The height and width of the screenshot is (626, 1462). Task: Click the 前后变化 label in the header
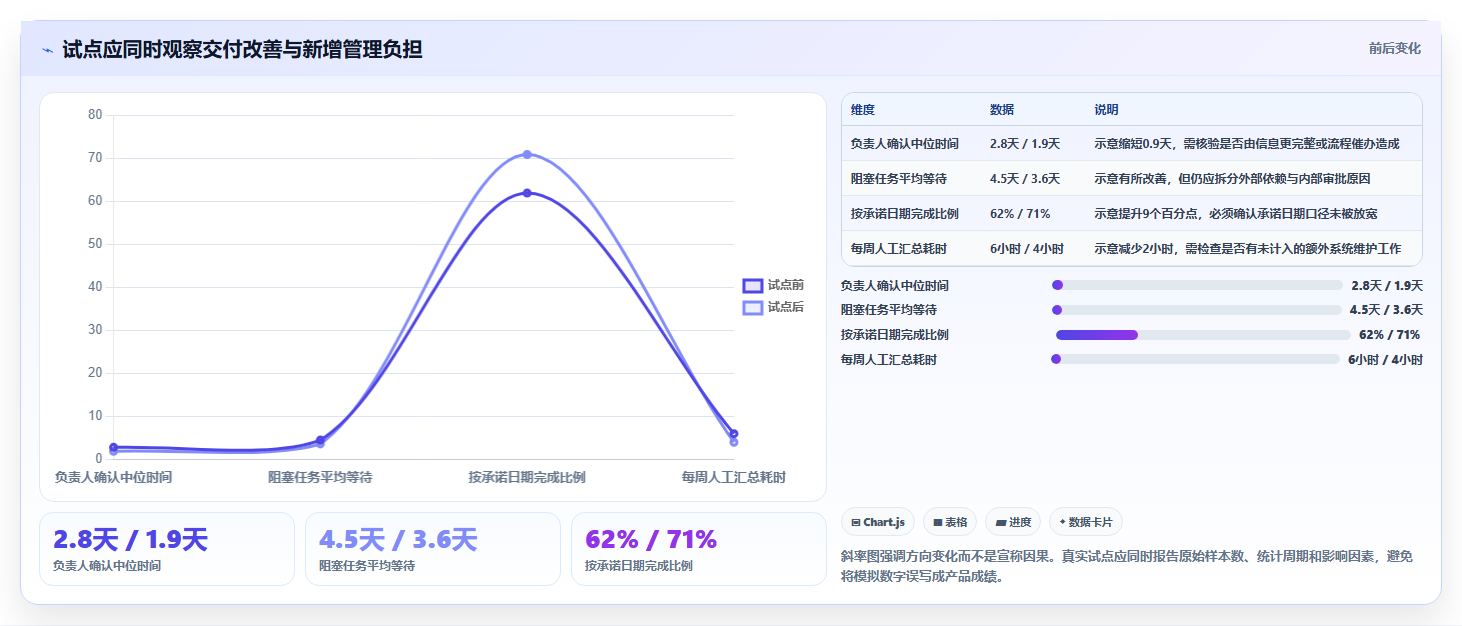tap(1395, 49)
